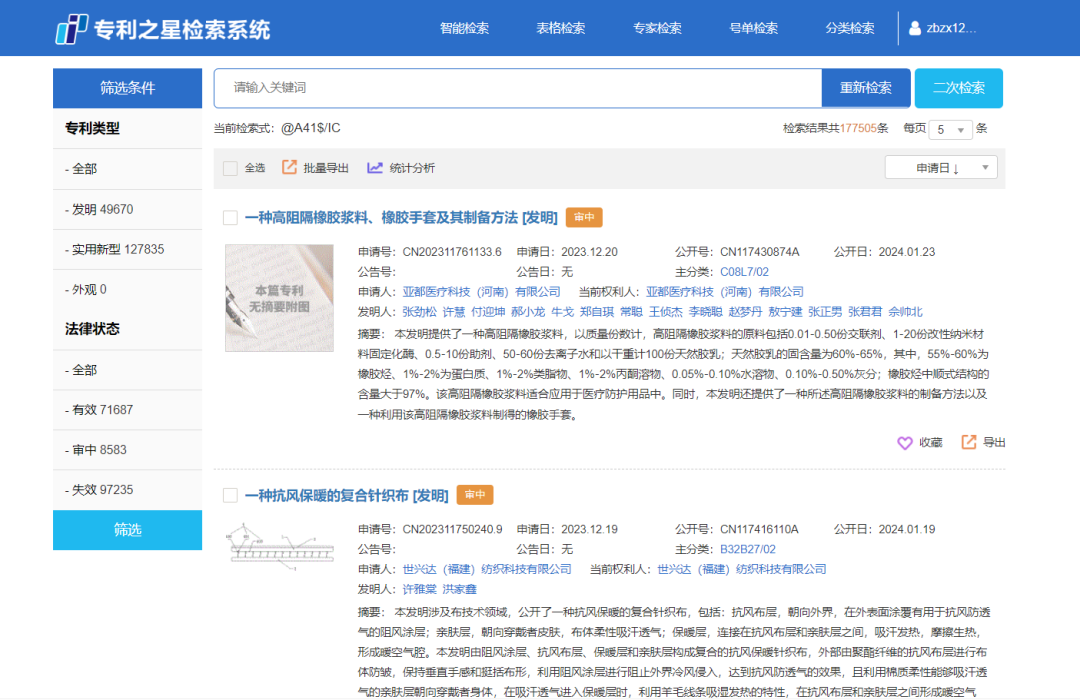Filter legal status by 失效 97235
The width and height of the screenshot is (1080, 700).
pos(127,490)
